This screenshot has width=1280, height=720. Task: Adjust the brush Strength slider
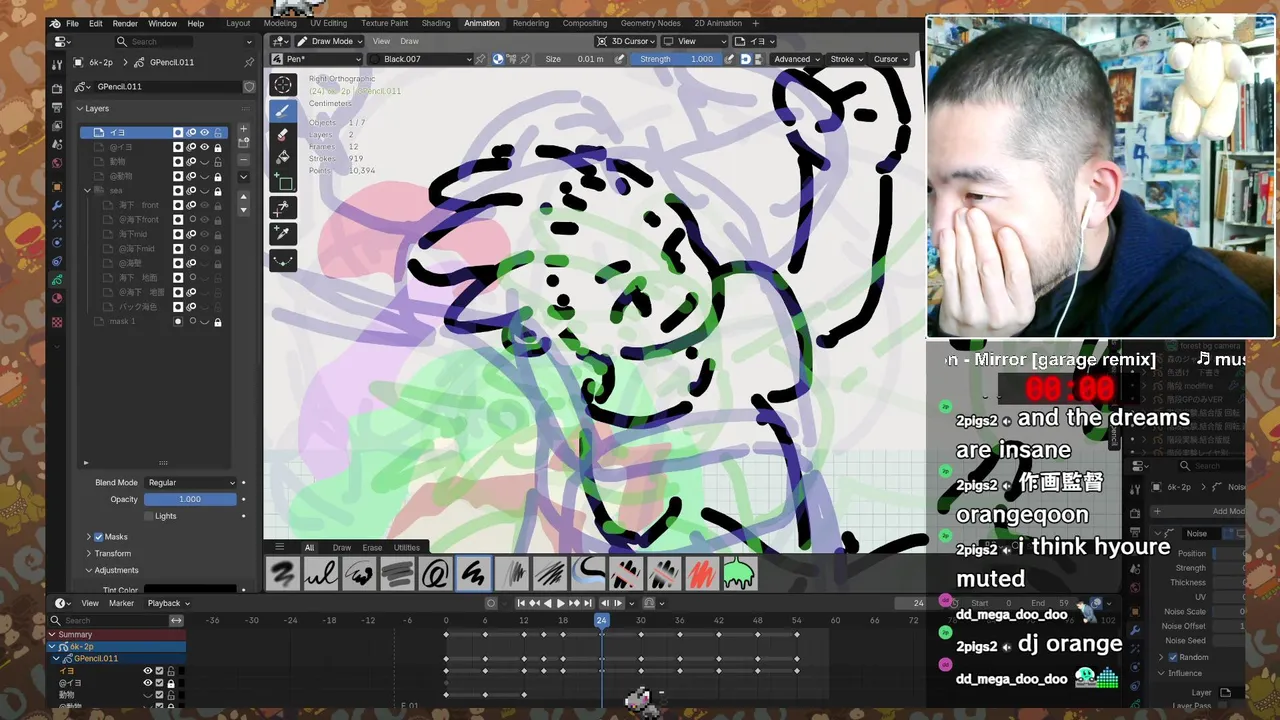[677, 59]
